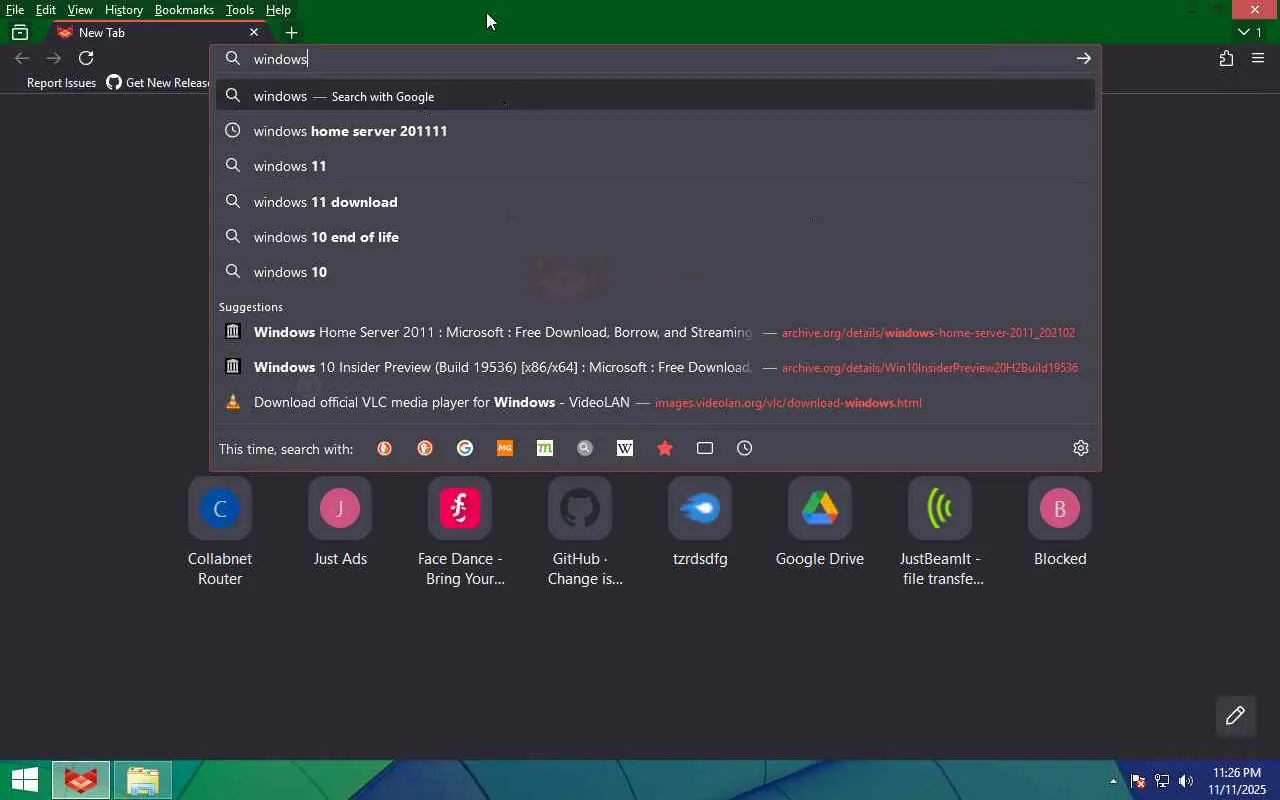Open the Help menu
Image resolution: width=1280 pixels, height=800 pixels.
pyautogui.click(x=278, y=10)
